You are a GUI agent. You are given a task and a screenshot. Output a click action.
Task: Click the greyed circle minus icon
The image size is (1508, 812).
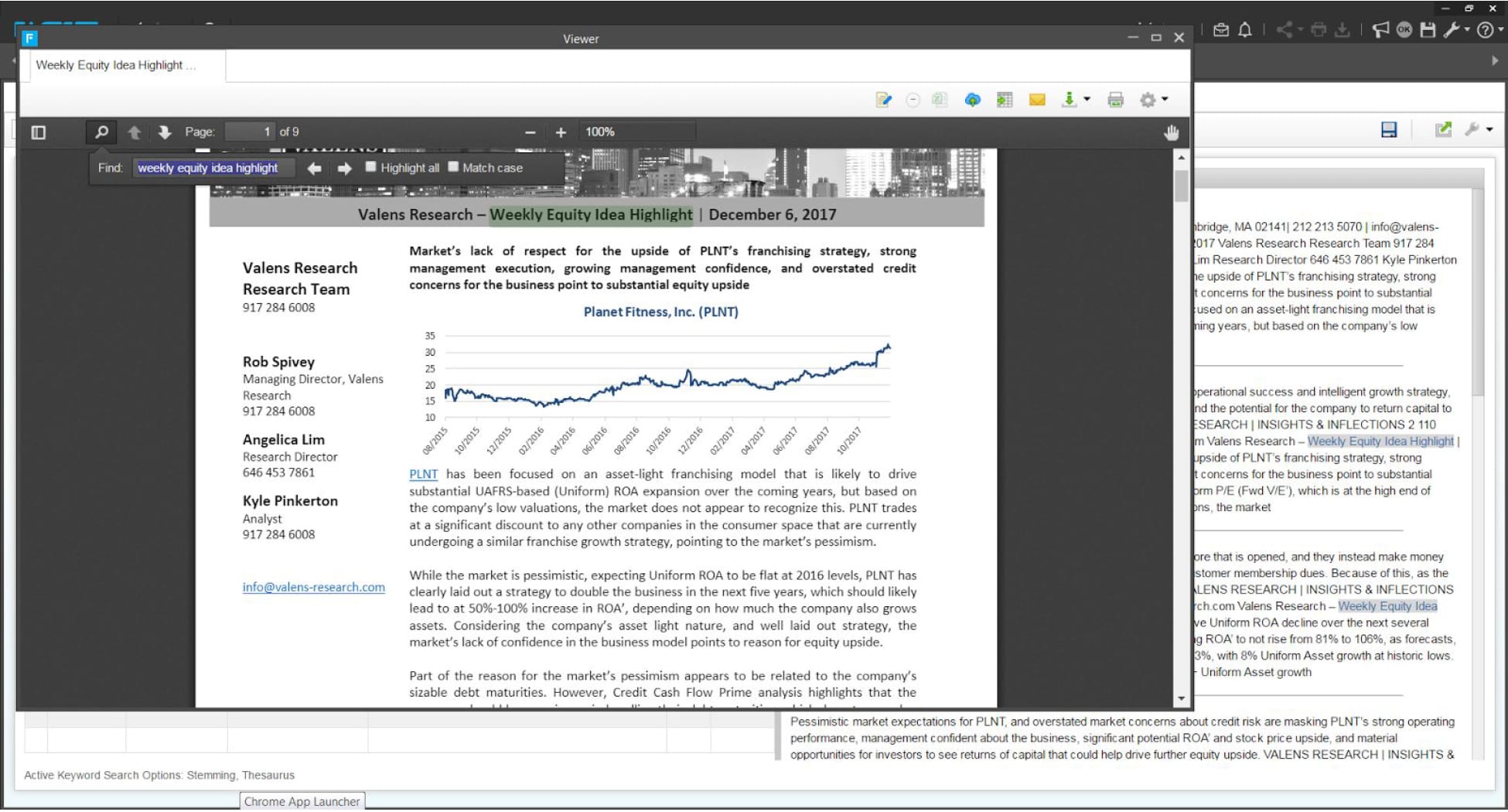[x=913, y=100]
